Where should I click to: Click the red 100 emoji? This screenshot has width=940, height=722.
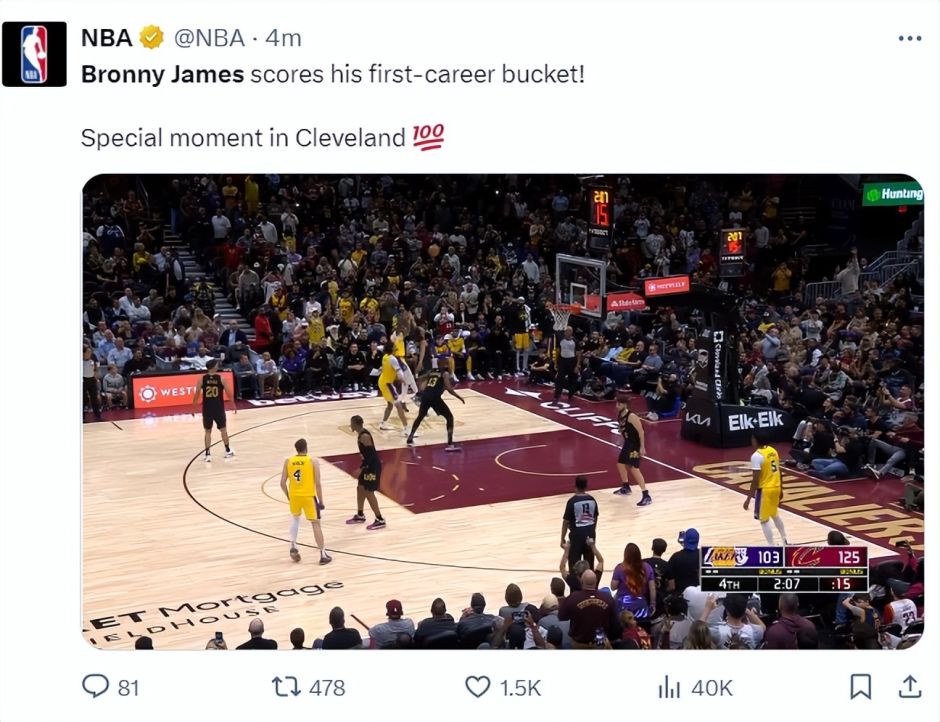point(428,137)
